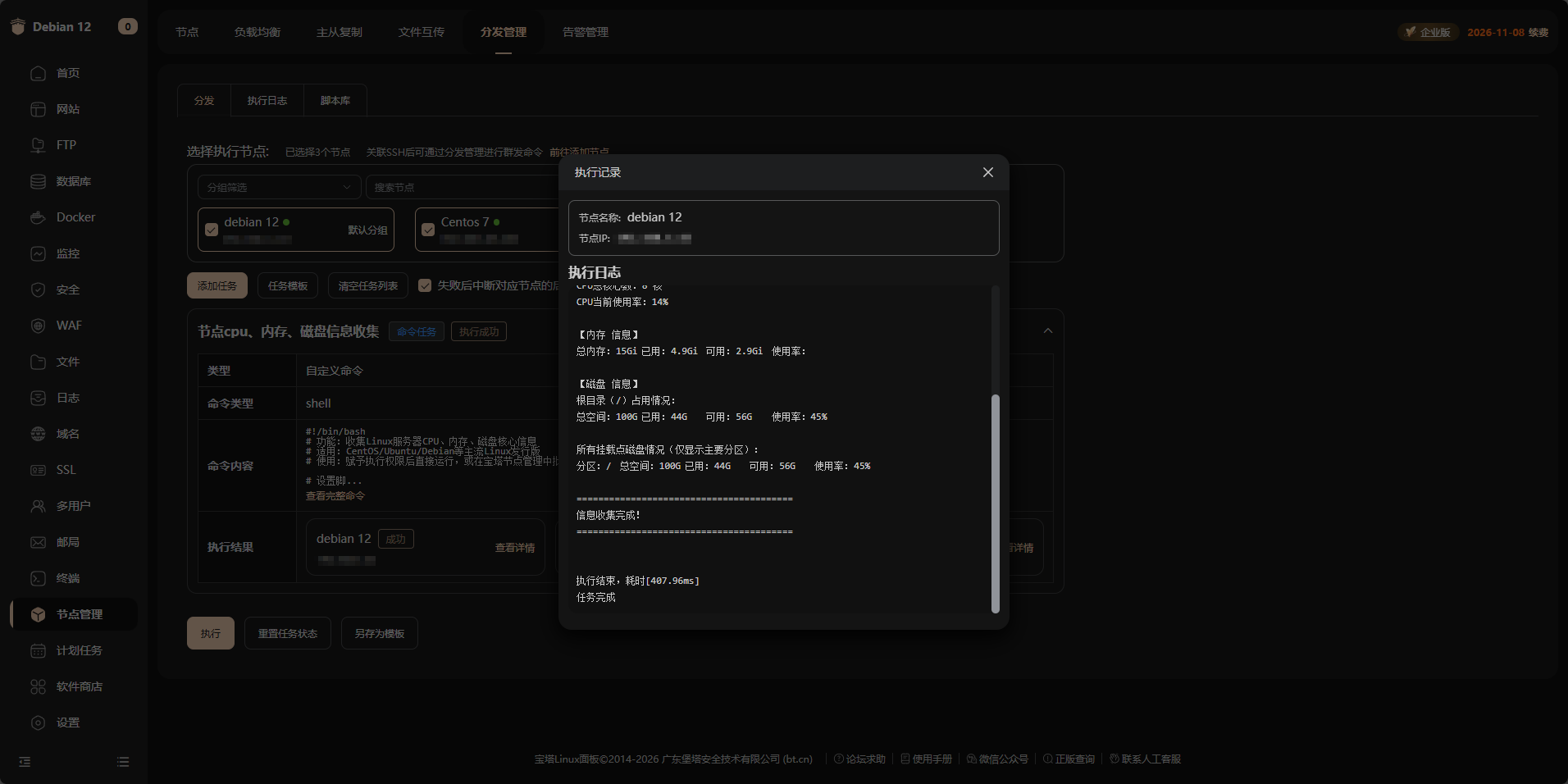
Task: Click the Execute button
Action: pyautogui.click(x=211, y=633)
